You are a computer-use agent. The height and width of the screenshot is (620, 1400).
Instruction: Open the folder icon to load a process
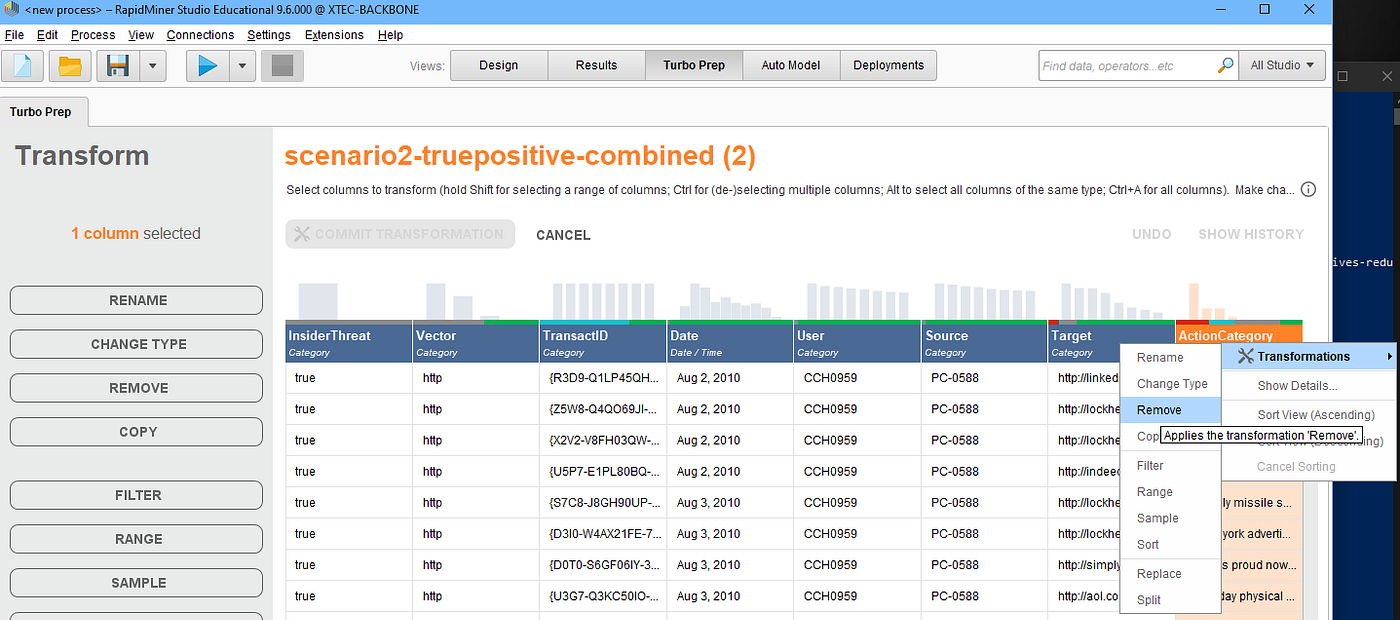tap(70, 66)
